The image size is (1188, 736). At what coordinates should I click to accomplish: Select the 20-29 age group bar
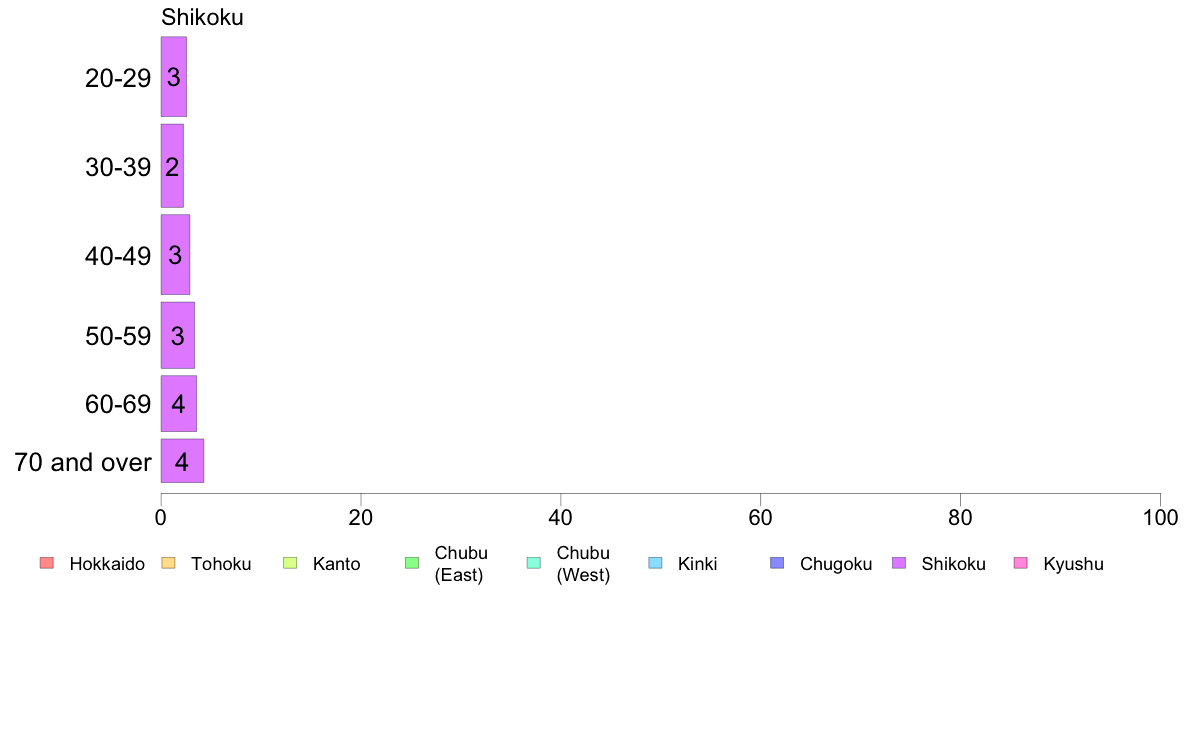point(174,77)
